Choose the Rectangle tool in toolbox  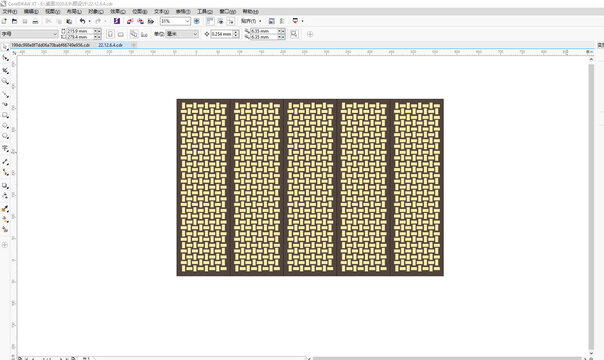click(5, 115)
